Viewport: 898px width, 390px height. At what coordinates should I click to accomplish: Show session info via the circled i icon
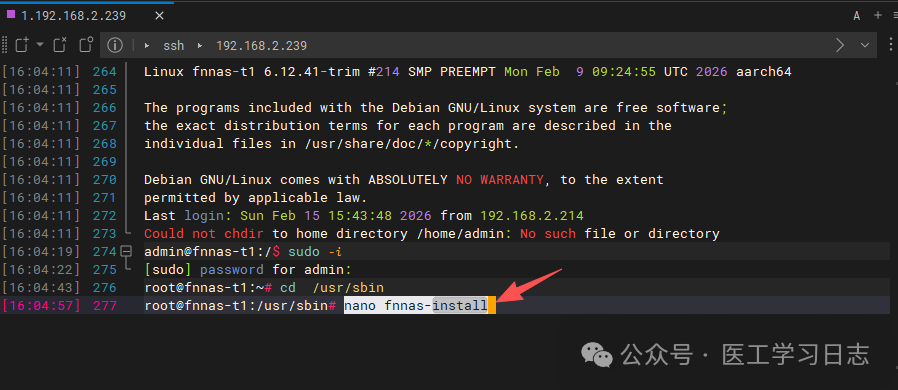(x=115, y=45)
